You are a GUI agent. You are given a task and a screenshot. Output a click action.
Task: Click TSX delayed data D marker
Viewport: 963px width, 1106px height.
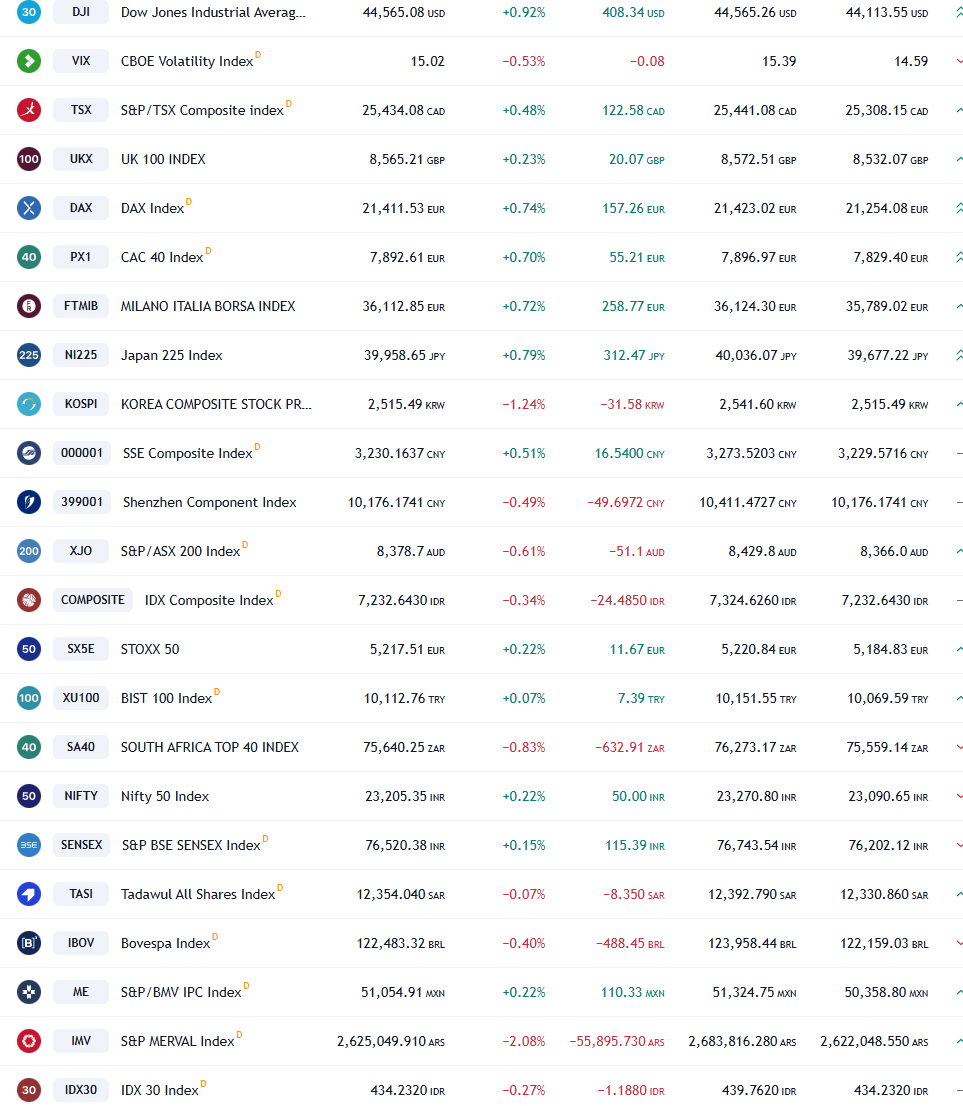tap(289, 104)
